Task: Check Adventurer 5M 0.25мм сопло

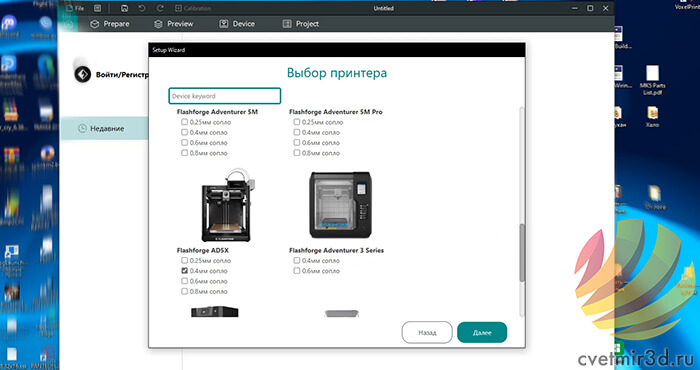Action: point(184,122)
